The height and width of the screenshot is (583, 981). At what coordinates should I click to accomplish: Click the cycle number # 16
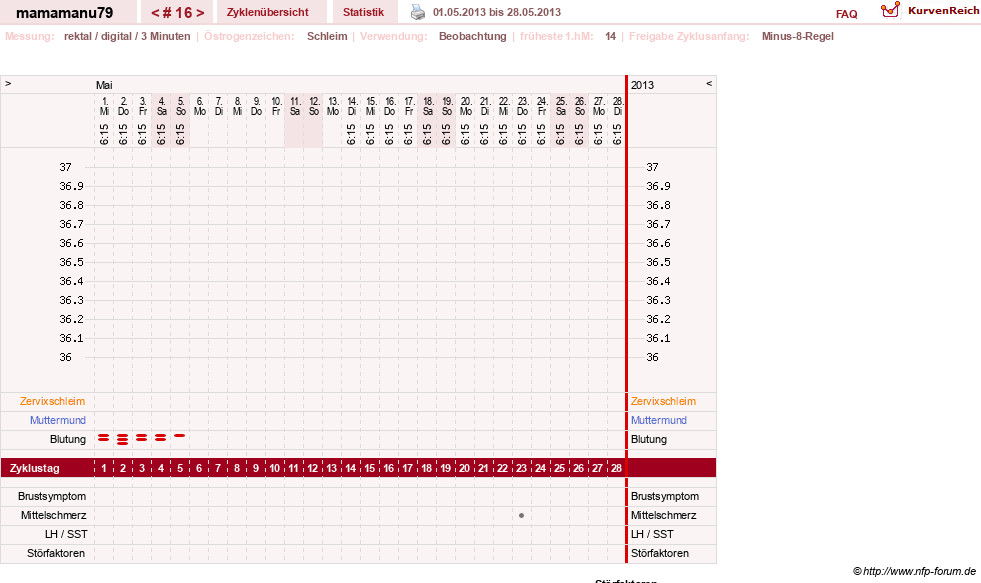click(178, 13)
